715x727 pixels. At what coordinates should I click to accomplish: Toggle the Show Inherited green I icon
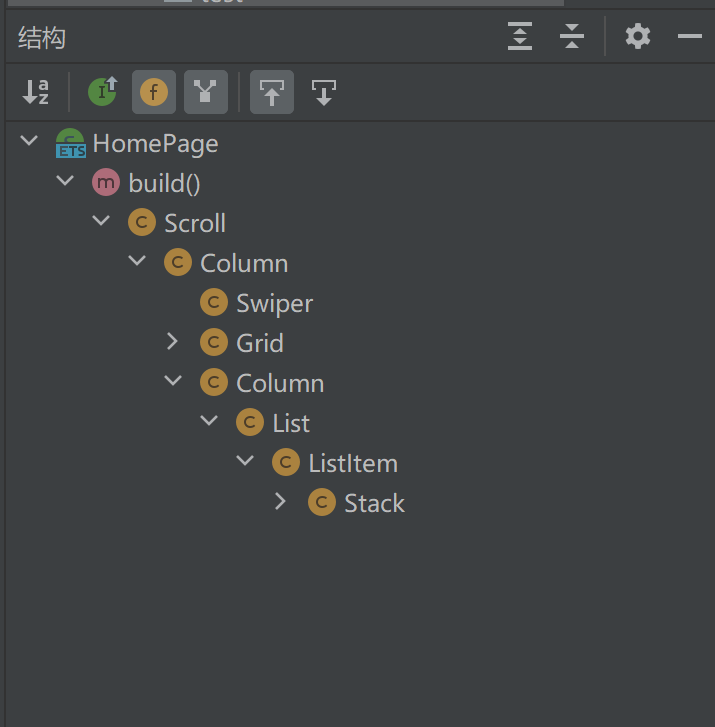click(102, 91)
